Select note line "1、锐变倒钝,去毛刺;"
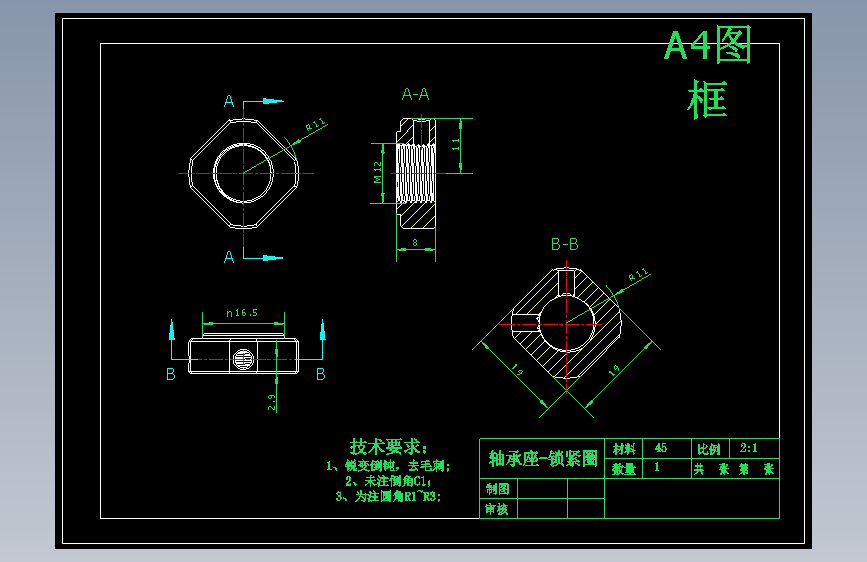 (388, 466)
